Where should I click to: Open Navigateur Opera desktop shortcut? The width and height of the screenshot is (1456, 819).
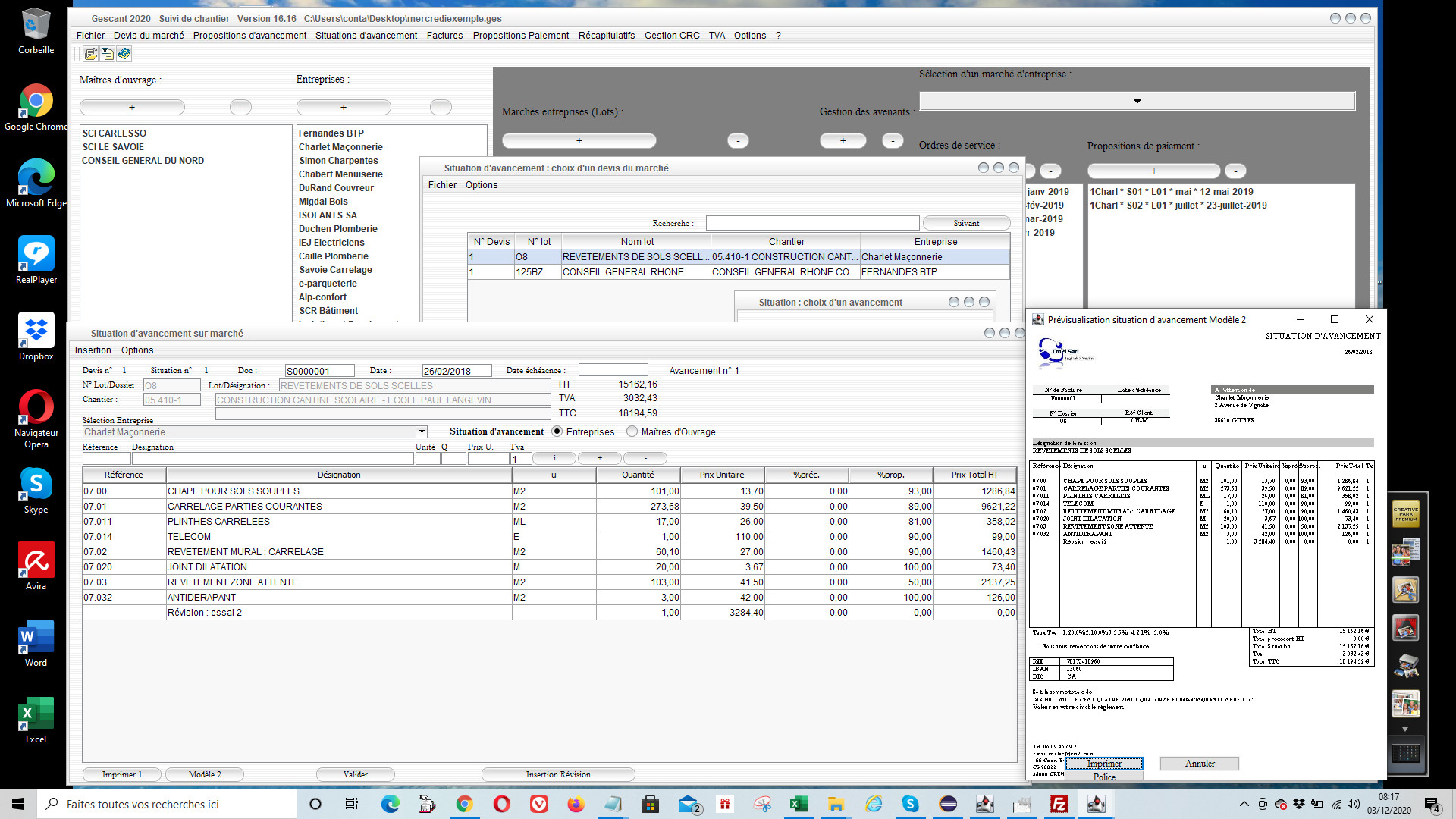[x=36, y=419]
